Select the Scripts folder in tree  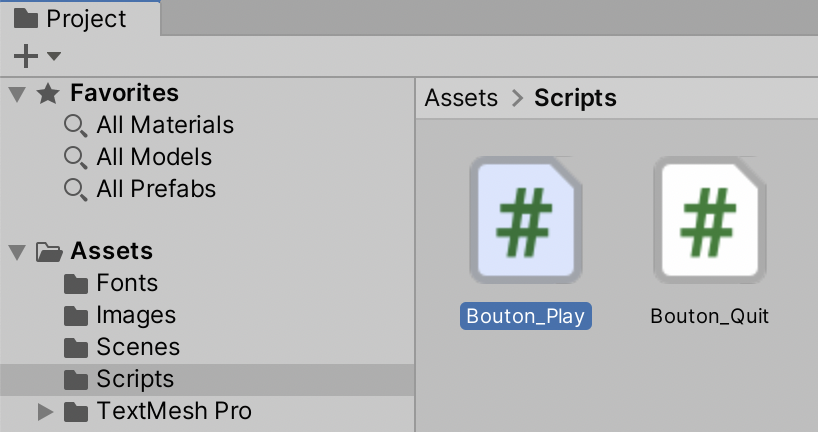click(135, 379)
